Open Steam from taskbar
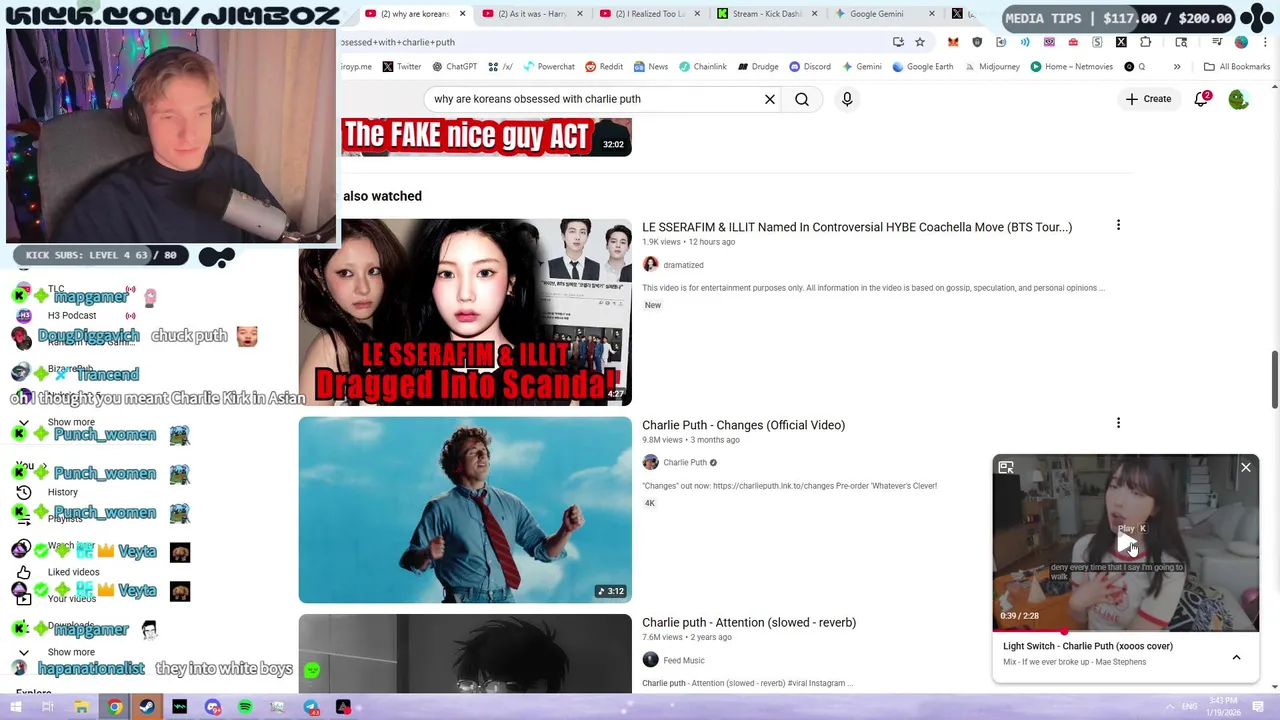The height and width of the screenshot is (720, 1280). coord(147,707)
